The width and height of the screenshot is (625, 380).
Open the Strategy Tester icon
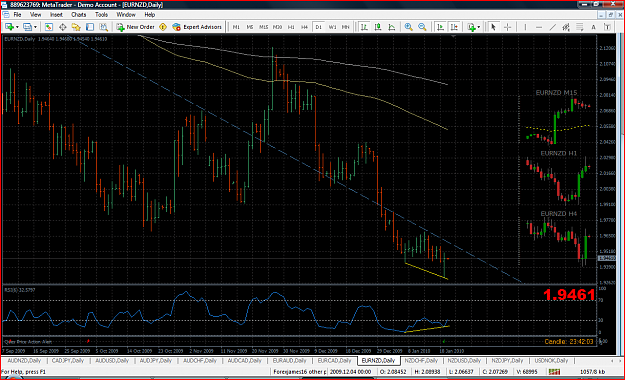(104, 27)
